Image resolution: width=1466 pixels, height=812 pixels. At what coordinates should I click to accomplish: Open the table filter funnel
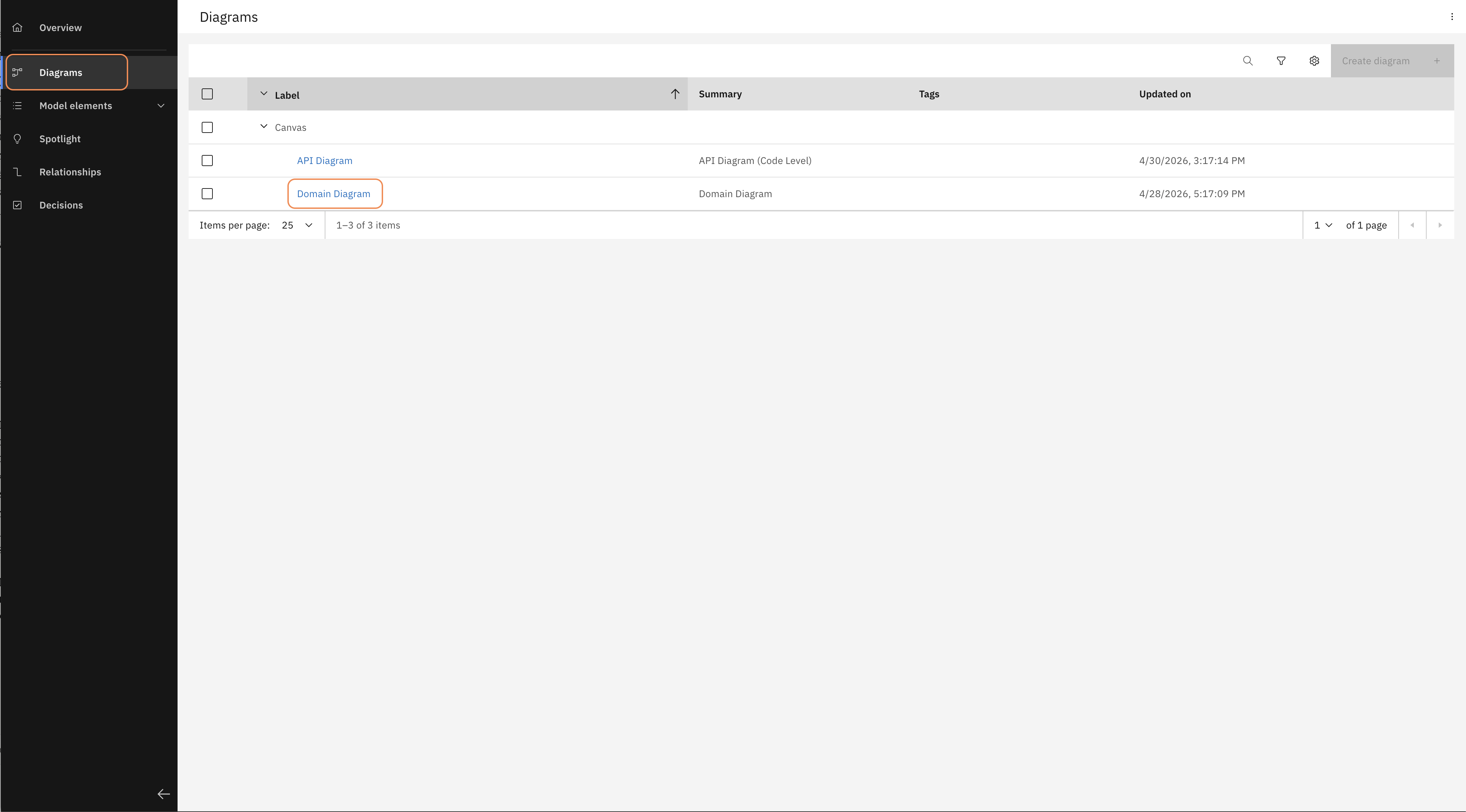[1281, 61]
